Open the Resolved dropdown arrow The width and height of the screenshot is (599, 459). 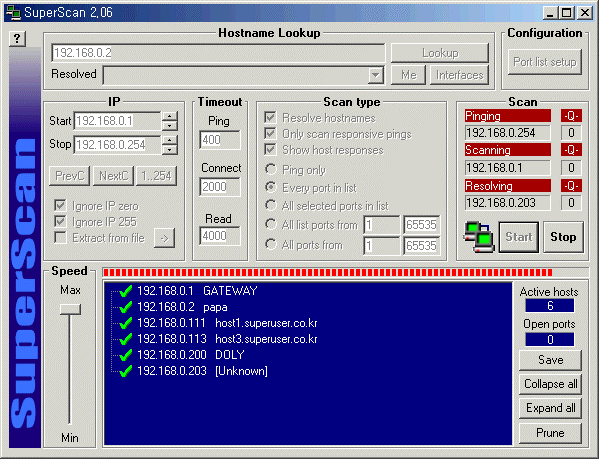(376, 75)
